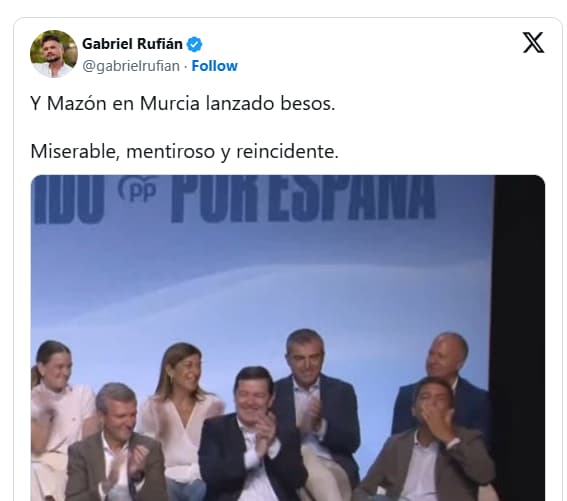Open the @gabrielrufian handle link
The height and width of the screenshot is (501, 567).
[131, 66]
